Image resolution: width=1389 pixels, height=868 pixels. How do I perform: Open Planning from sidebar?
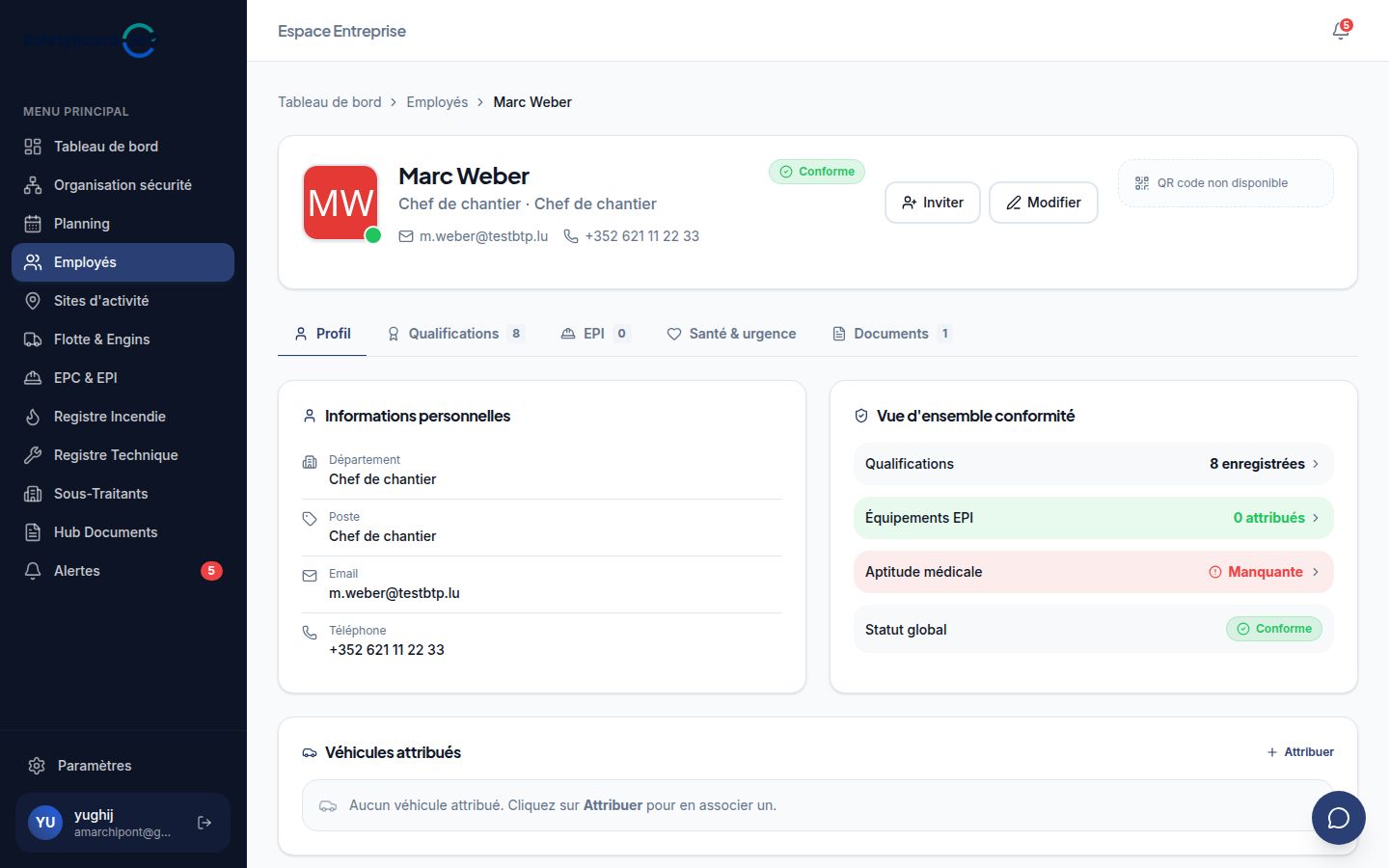pyautogui.click(x=123, y=224)
